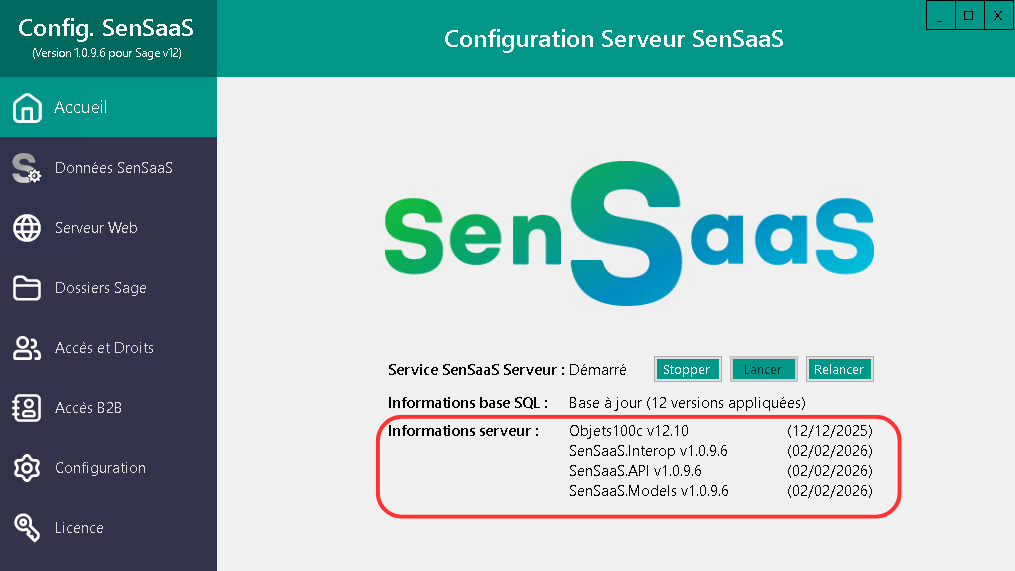Viewport: 1015px width, 571px height.
Task: Click the Démarré service status text
Action: click(x=597, y=370)
